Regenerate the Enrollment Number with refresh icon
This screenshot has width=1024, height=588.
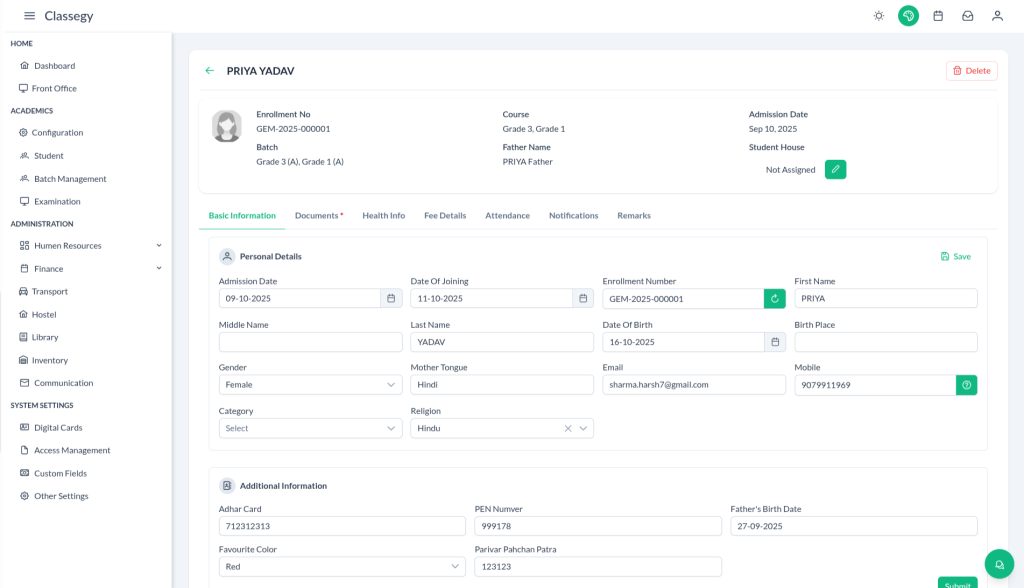(774, 299)
